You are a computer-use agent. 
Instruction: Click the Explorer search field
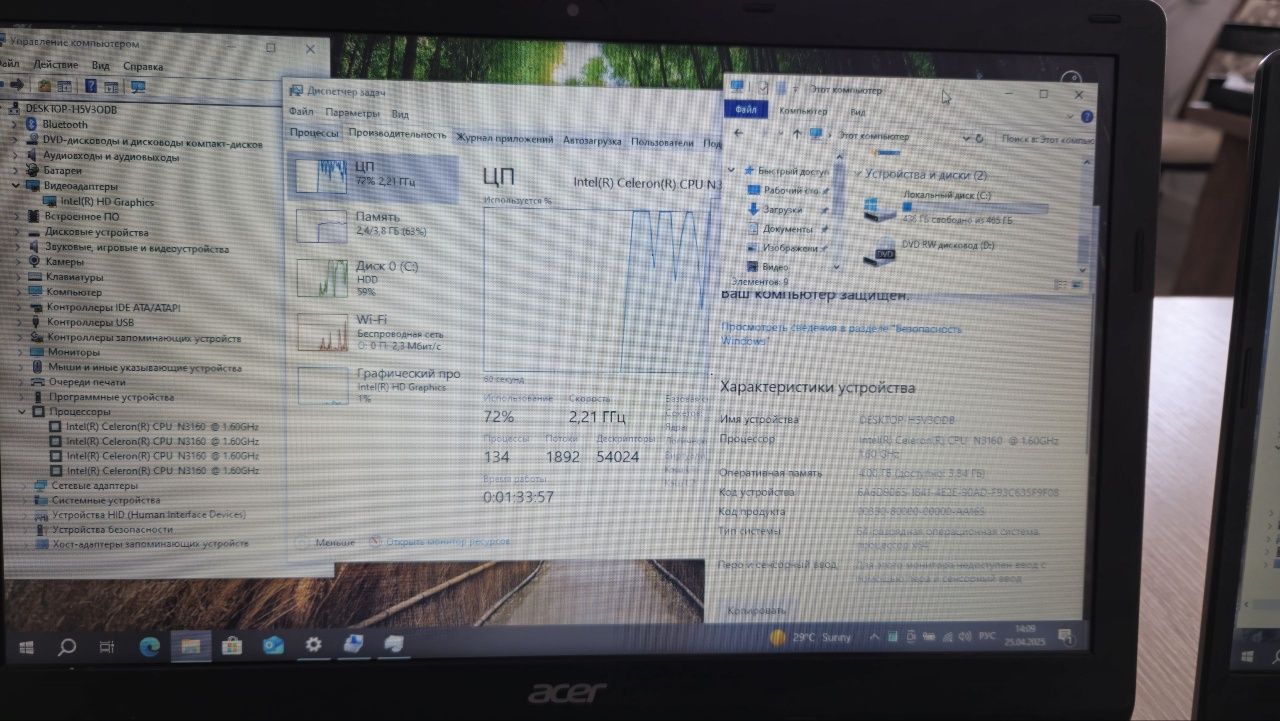point(1045,139)
